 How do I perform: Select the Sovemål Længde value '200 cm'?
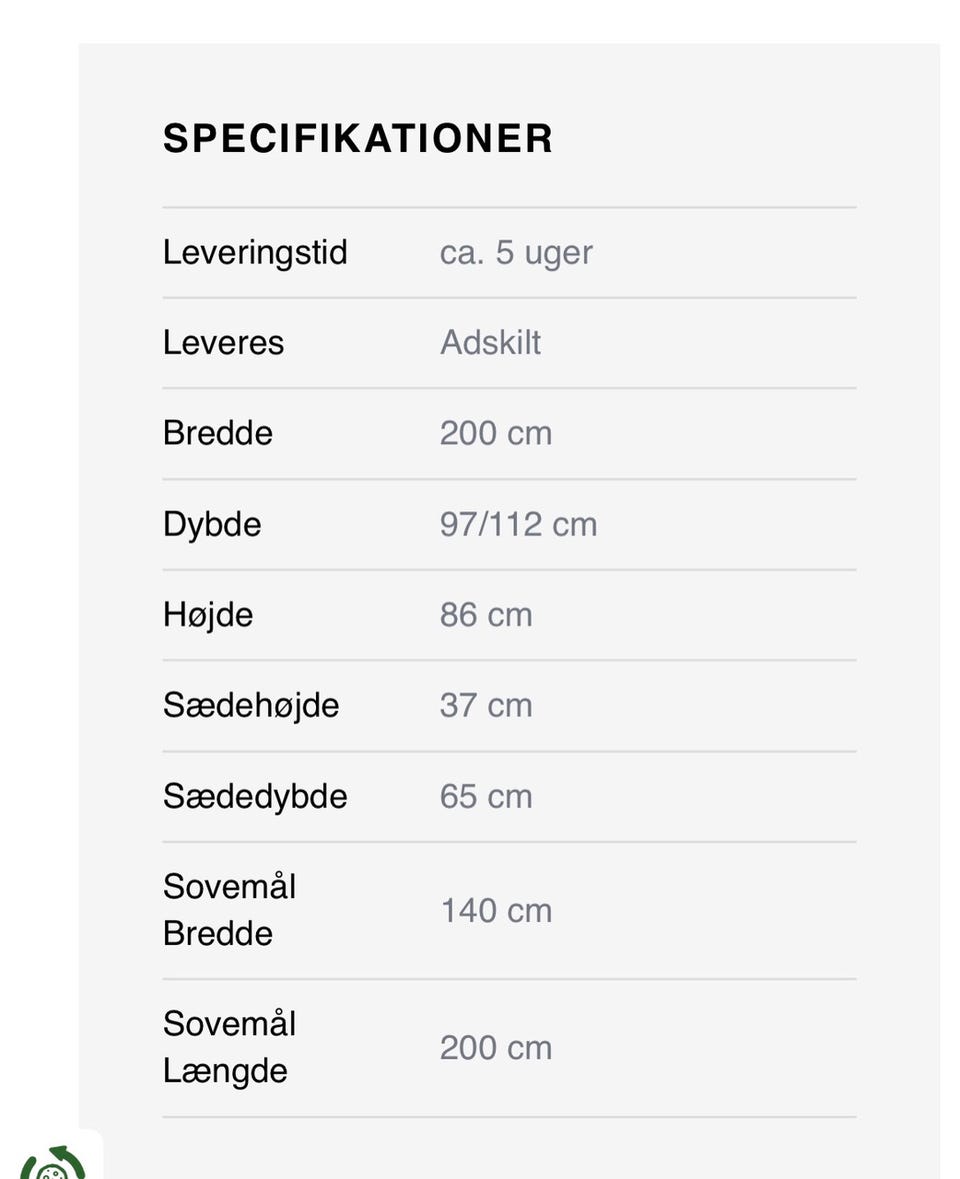496,1047
